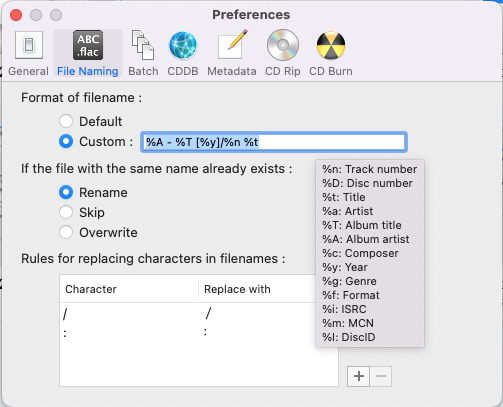Choose Skip for existing files
Image resolution: width=503 pixels, height=407 pixels.
(x=66, y=212)
